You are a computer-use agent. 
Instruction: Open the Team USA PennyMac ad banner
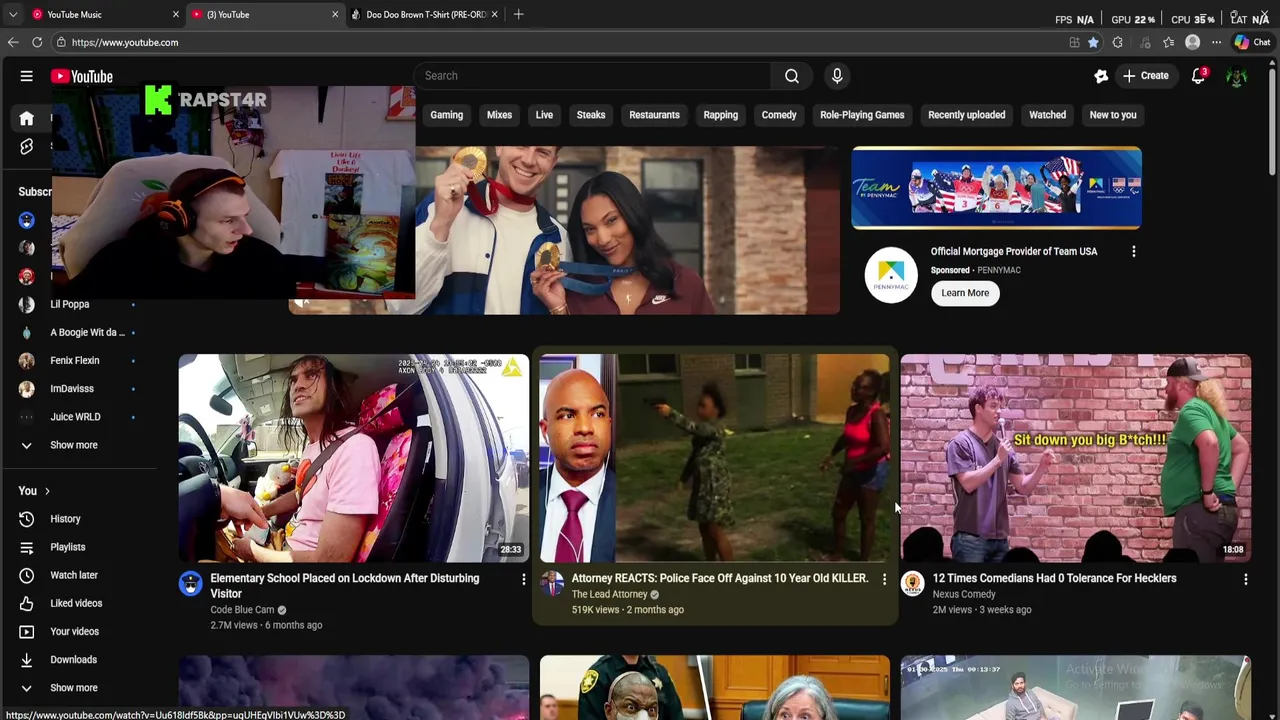point(996,188)
